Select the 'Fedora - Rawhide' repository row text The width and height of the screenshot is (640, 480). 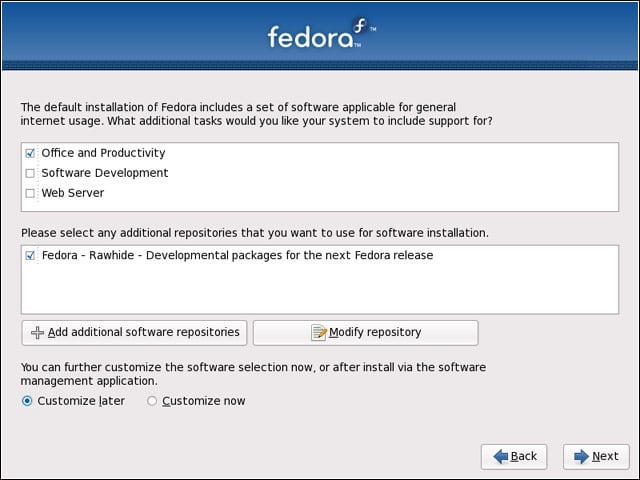[238, 256]
